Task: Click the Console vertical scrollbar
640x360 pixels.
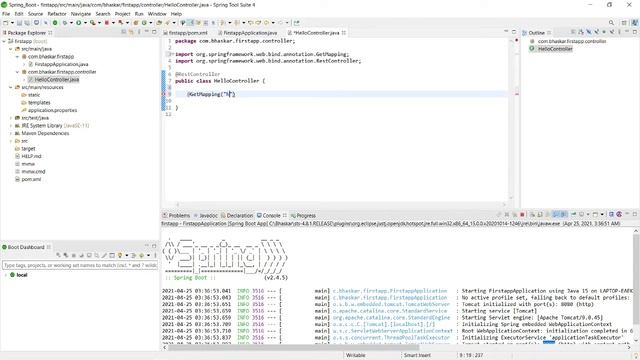Action: point(636,286)
